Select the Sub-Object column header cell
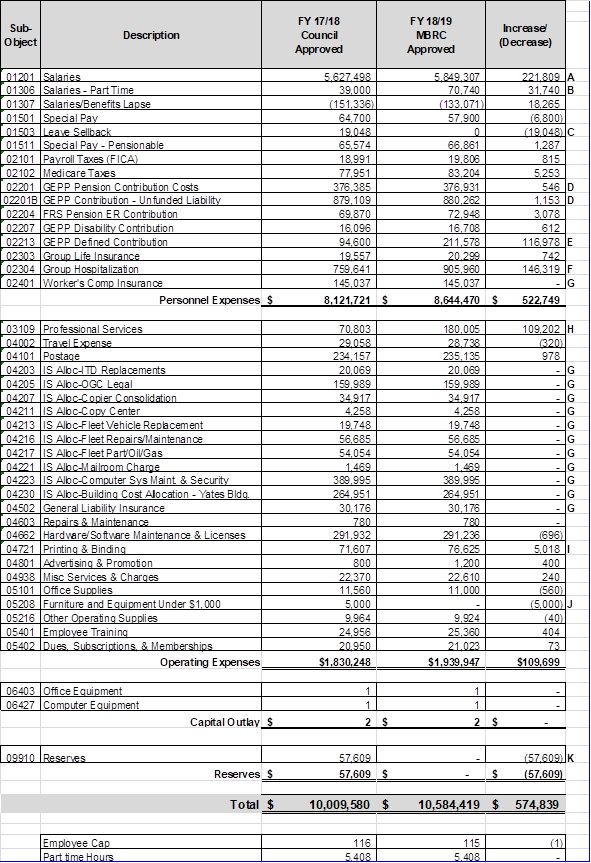The height and width of the screenshot is (863, 591). point(20,35)
